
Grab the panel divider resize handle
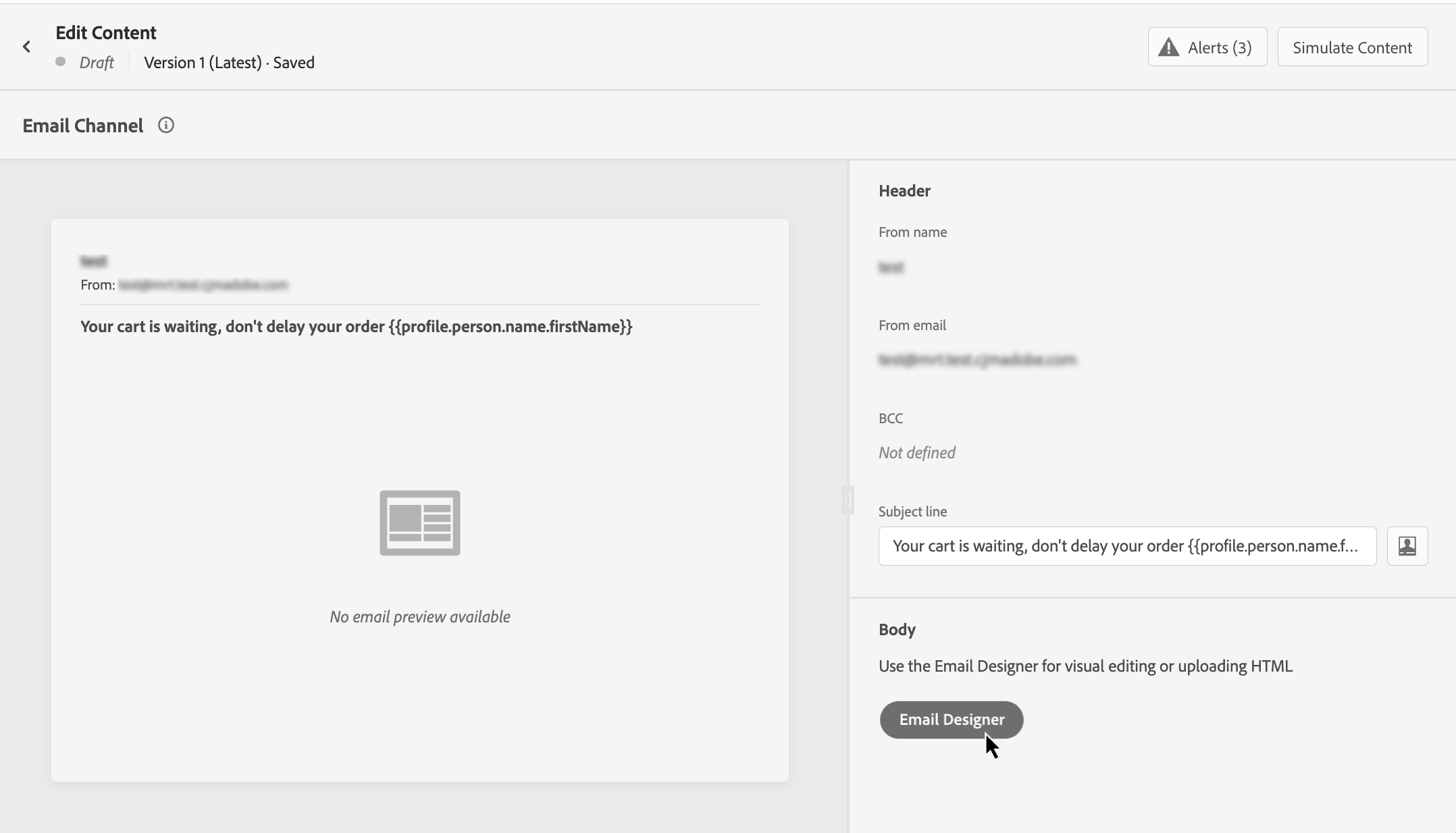848,500
